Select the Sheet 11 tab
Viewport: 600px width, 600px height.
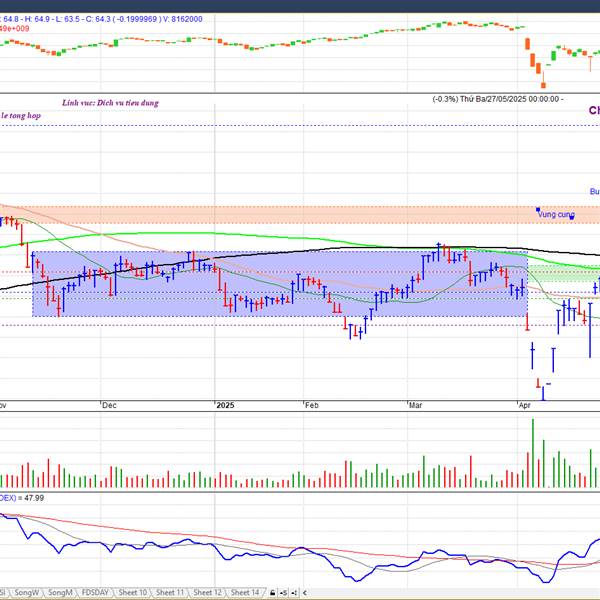[170, 592]
